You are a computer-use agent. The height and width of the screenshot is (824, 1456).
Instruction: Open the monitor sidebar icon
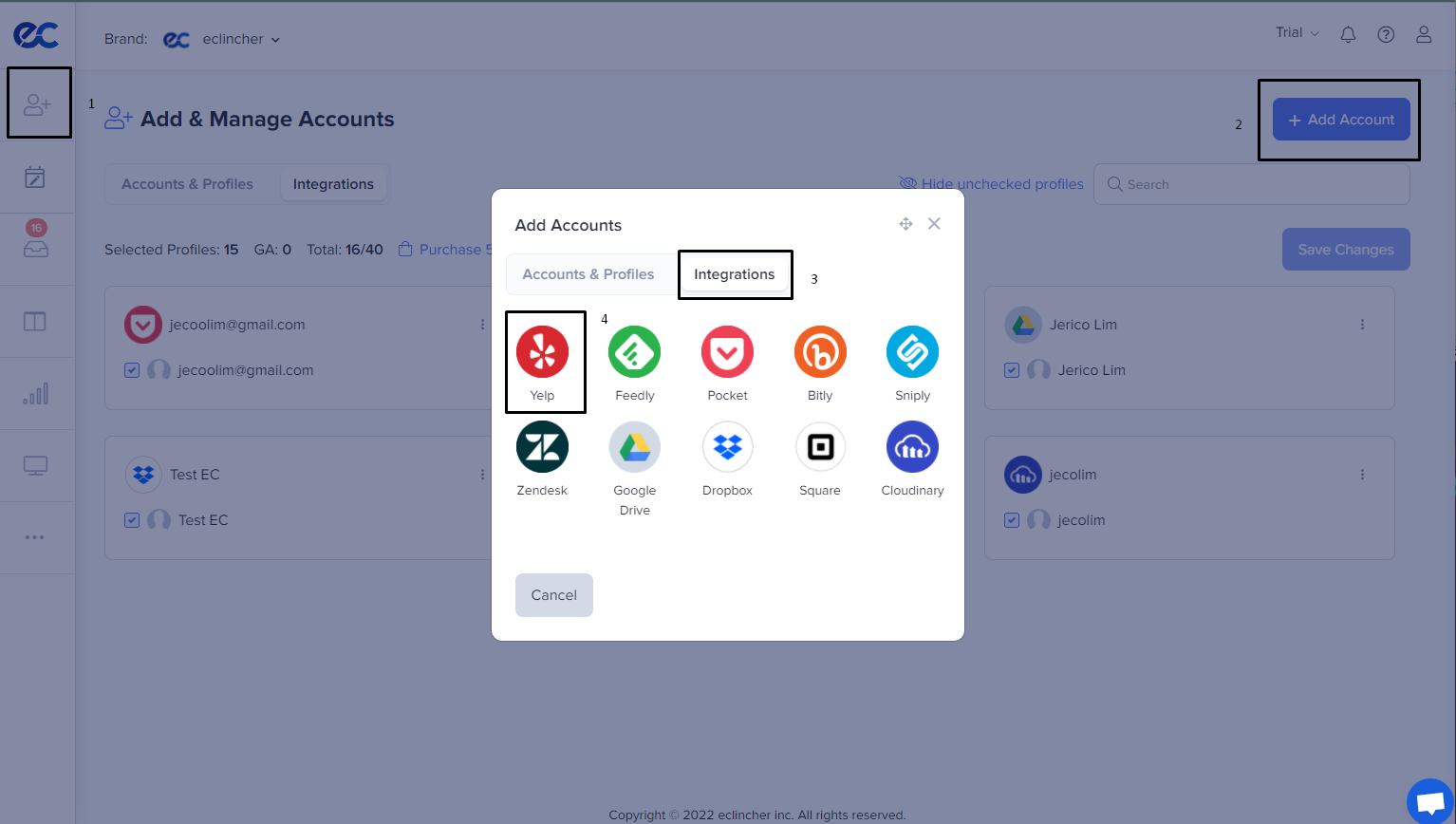pos(35,466)
